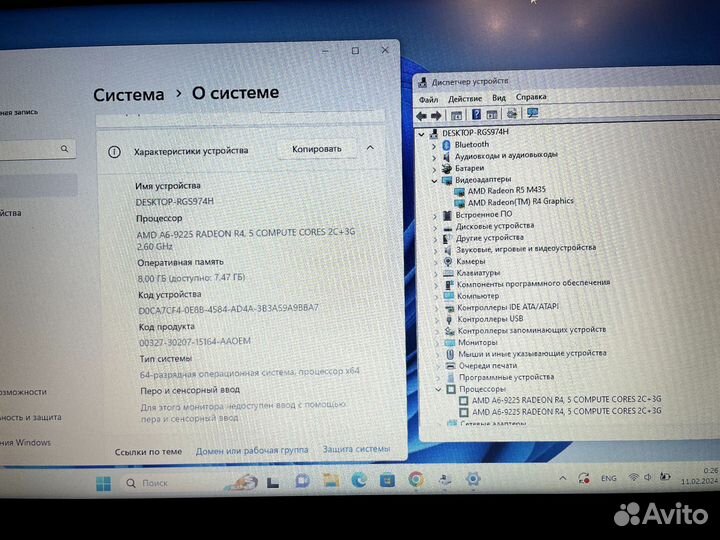
Task: Expand the Батареи category
Action: point(434,169)
